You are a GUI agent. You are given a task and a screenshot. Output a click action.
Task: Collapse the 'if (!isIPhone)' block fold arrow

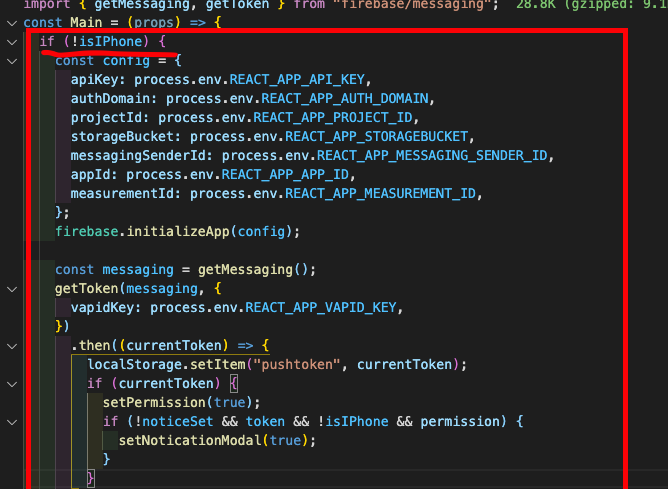(x=12, y=42)
